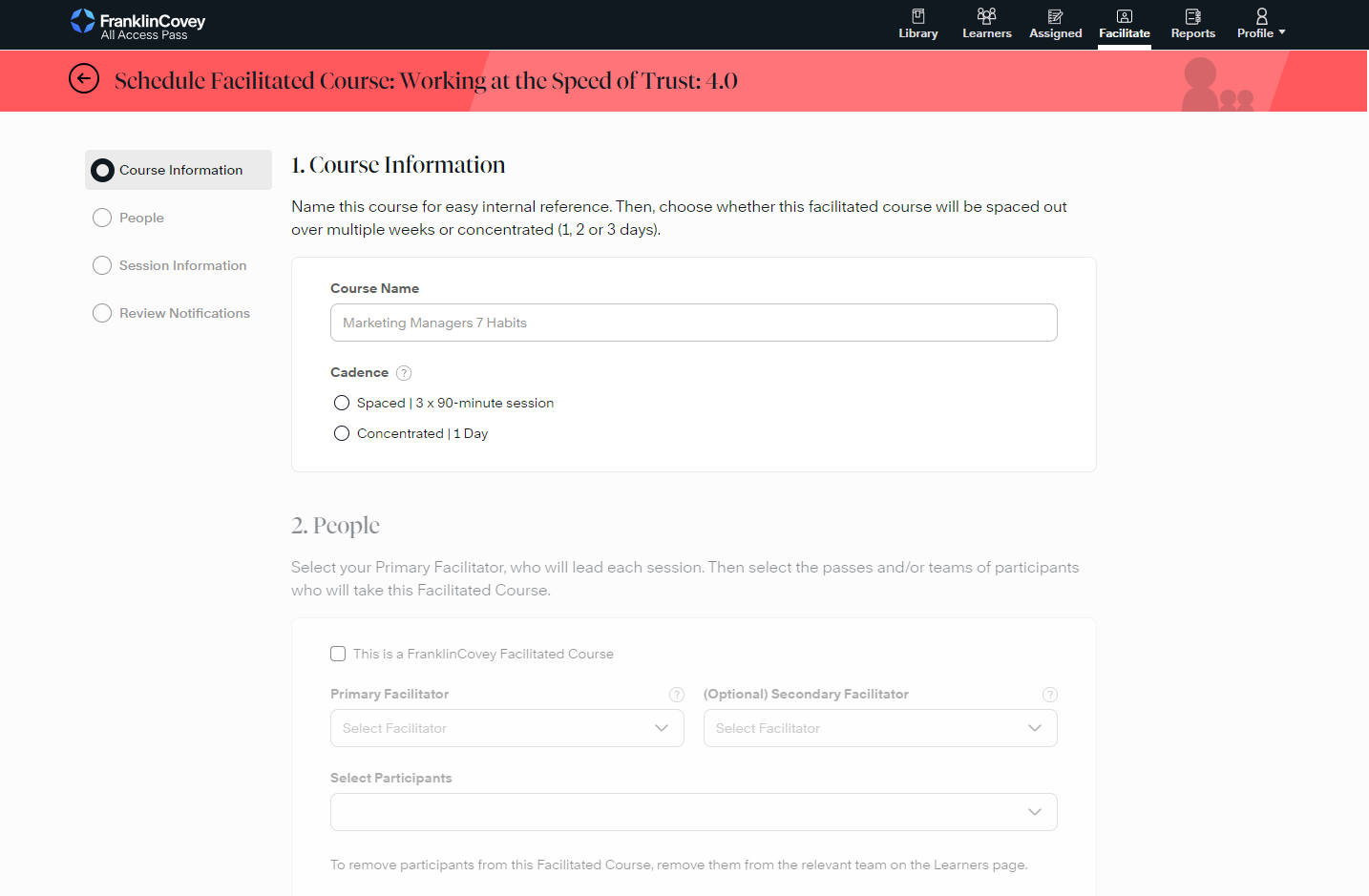The width and height of the screenshot is (1369, 896).
Task: Expand the Primary Facilitator dropdown
Action: coord(507,728)
